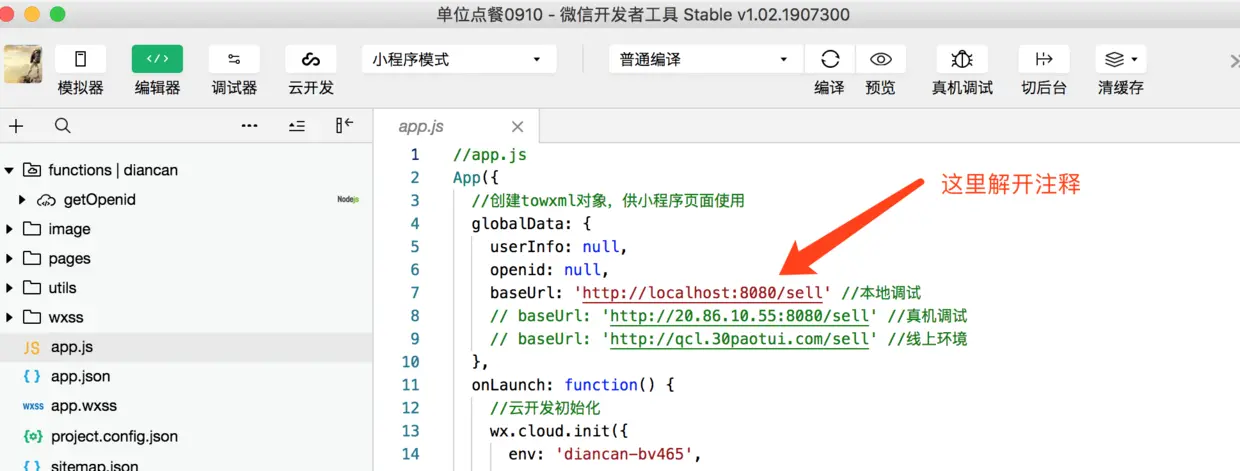Open 云开发 cloud development console
Image resolution: width=1240 pixels, height=471 pixels.
311,59
